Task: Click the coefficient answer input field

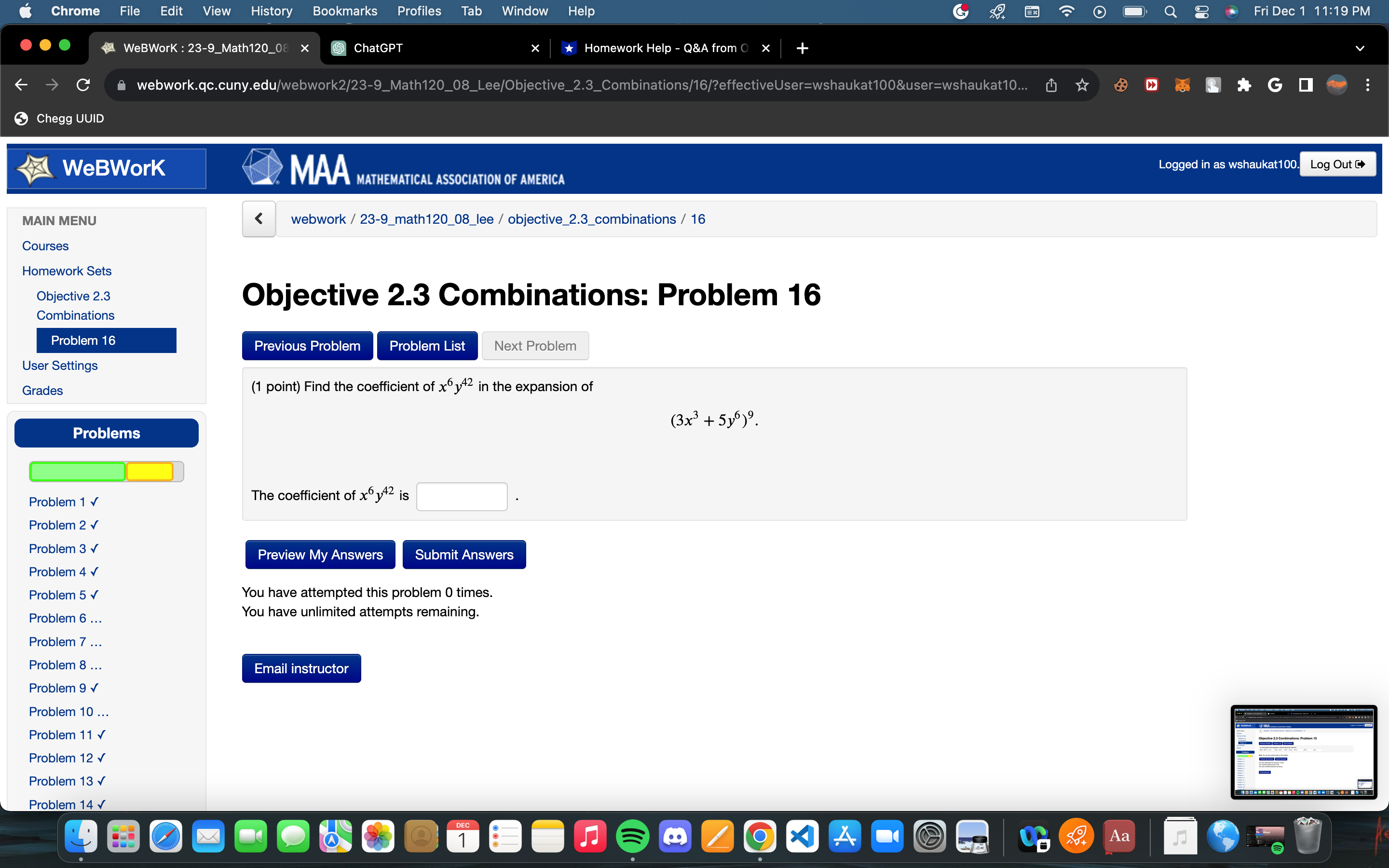Action: point(462,495)
